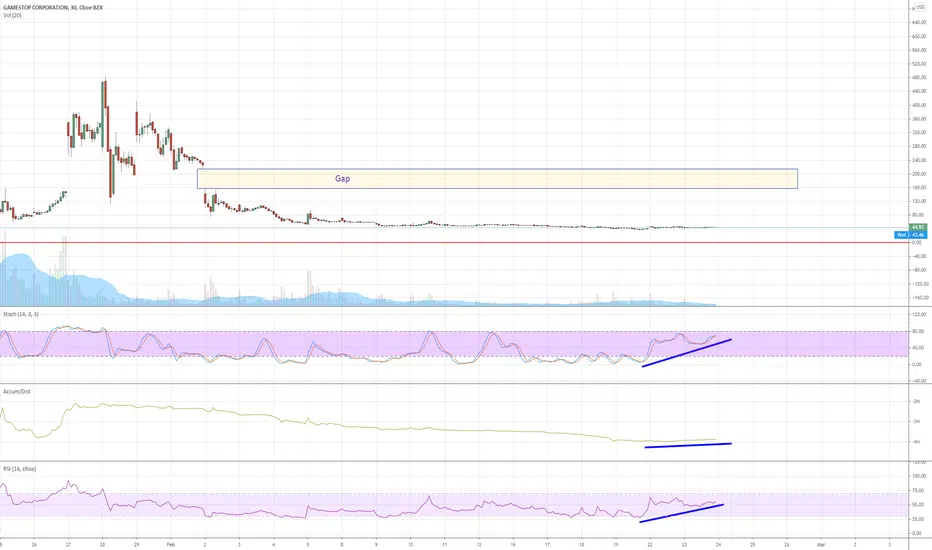Select the blue trendline on Stoch pane

tap(687, 353)
